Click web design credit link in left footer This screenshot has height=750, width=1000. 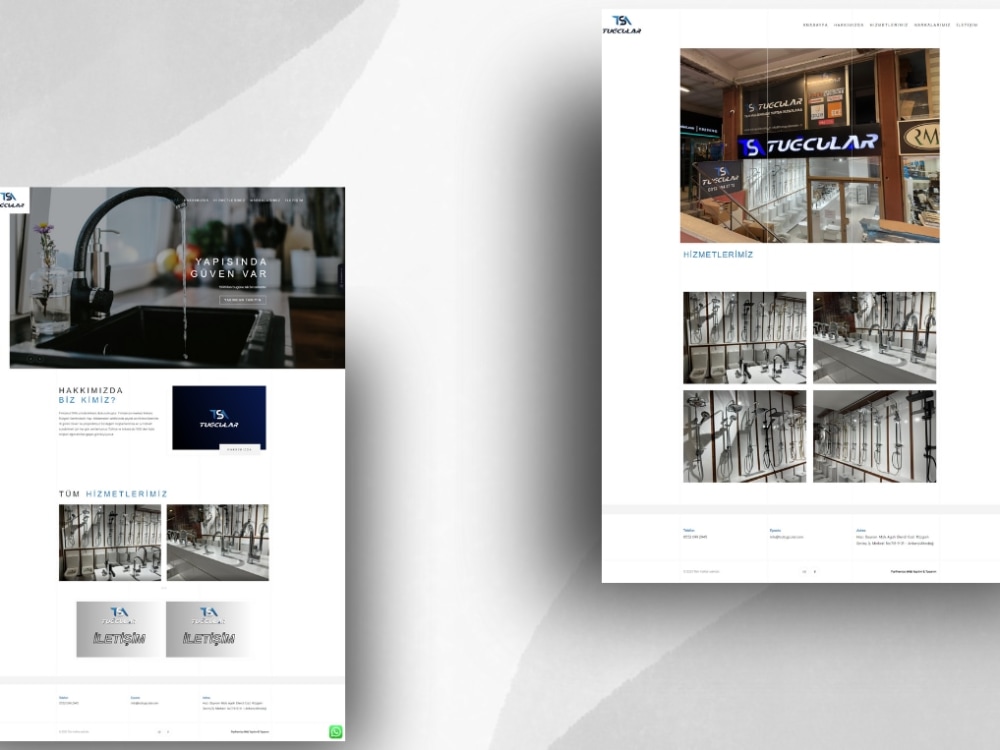click(250, 732)
